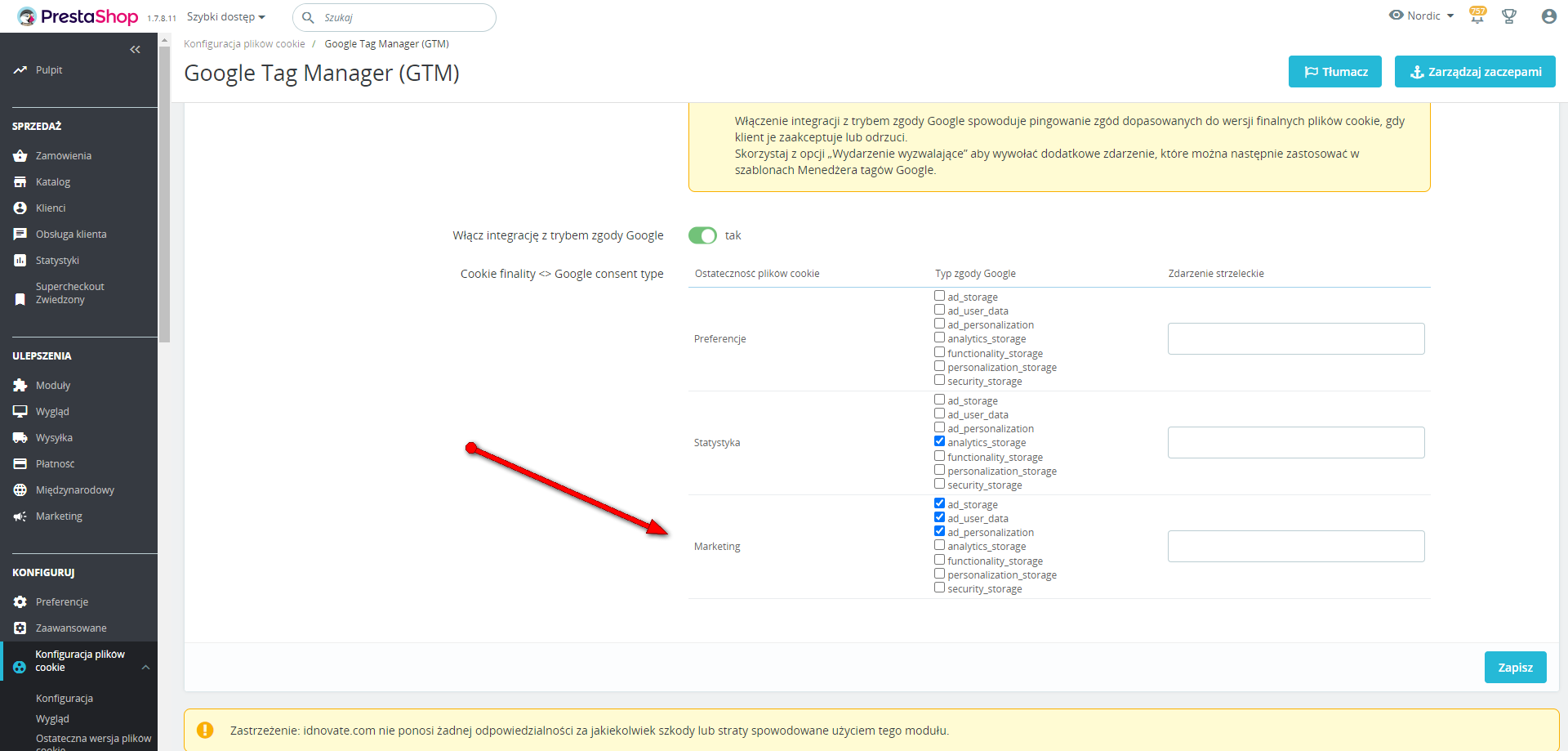Check ad_user_data in the Statystyka row
1568x751 pixels.
[x=939, y=413]
